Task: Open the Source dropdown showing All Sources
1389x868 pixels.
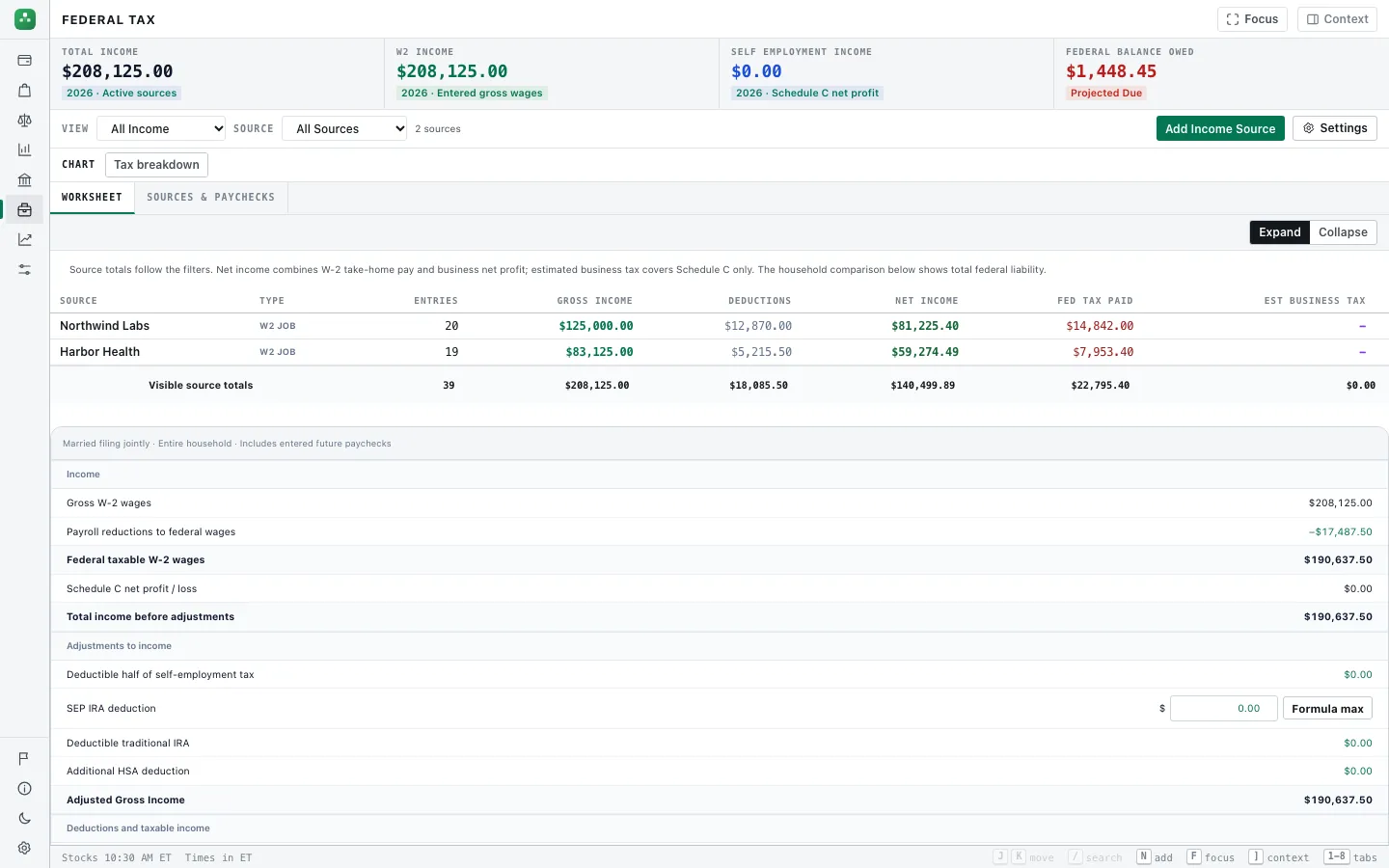Action: click(344, 128)
